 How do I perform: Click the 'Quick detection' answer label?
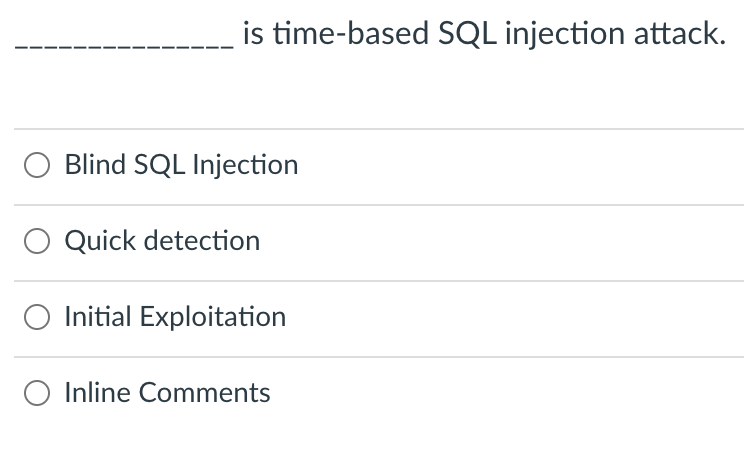(x=162, y=241)
